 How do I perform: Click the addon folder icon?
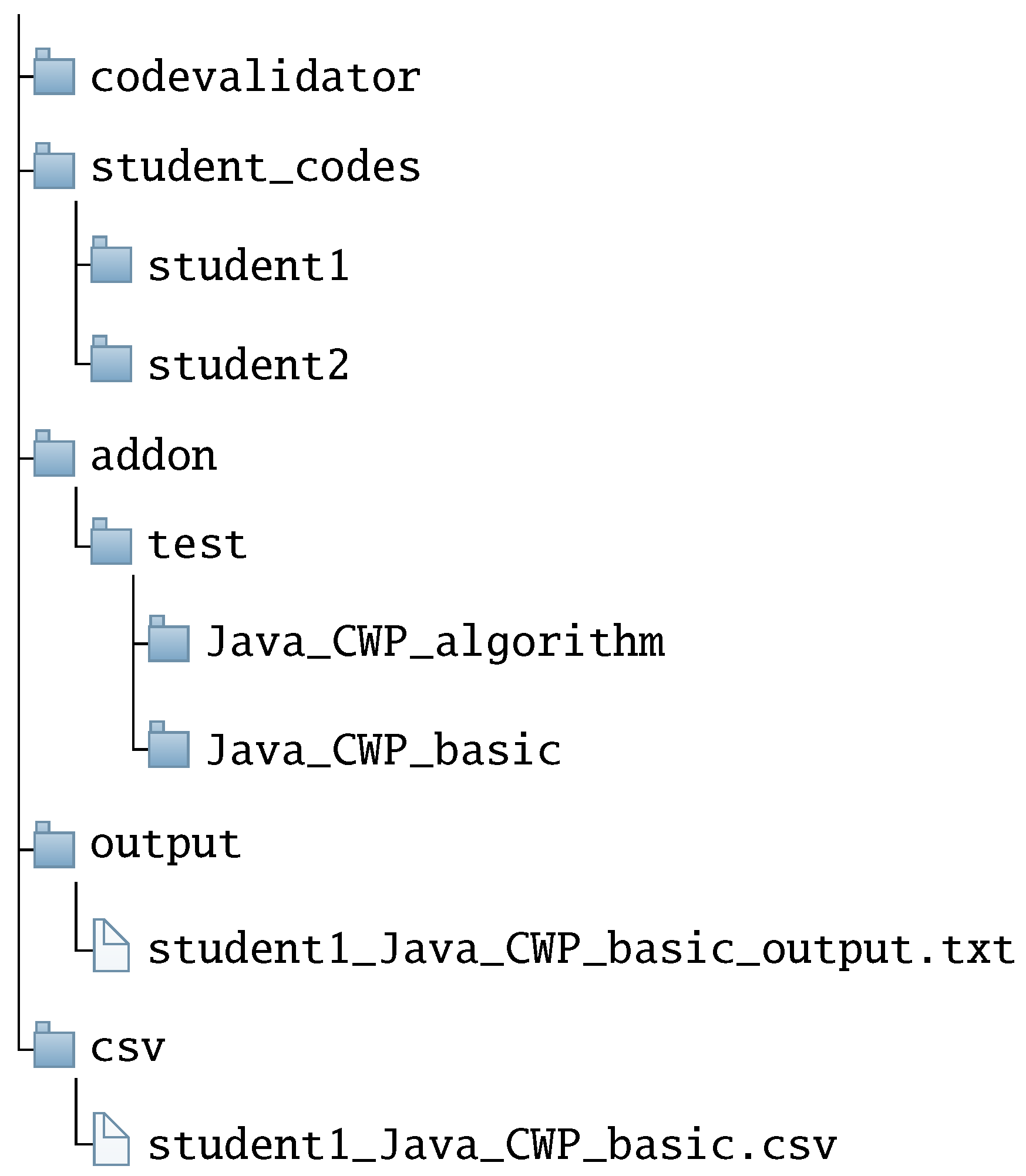(54, 454)
